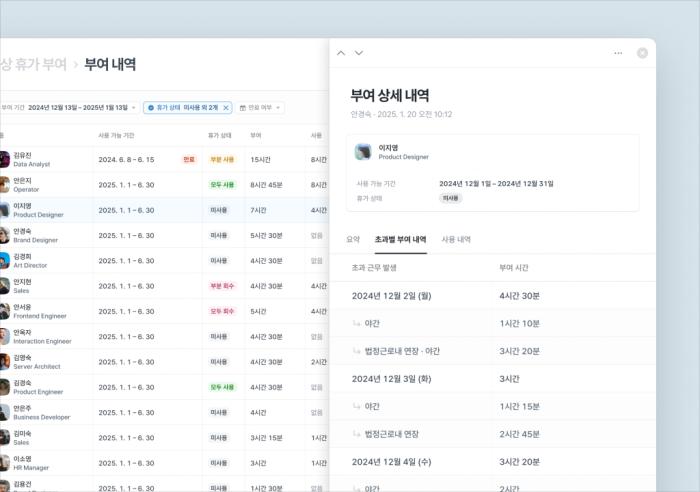Click the calendar icon in 만료 여부 filter
The width and height of the screenshot is (700, 492).
point(243,108)
